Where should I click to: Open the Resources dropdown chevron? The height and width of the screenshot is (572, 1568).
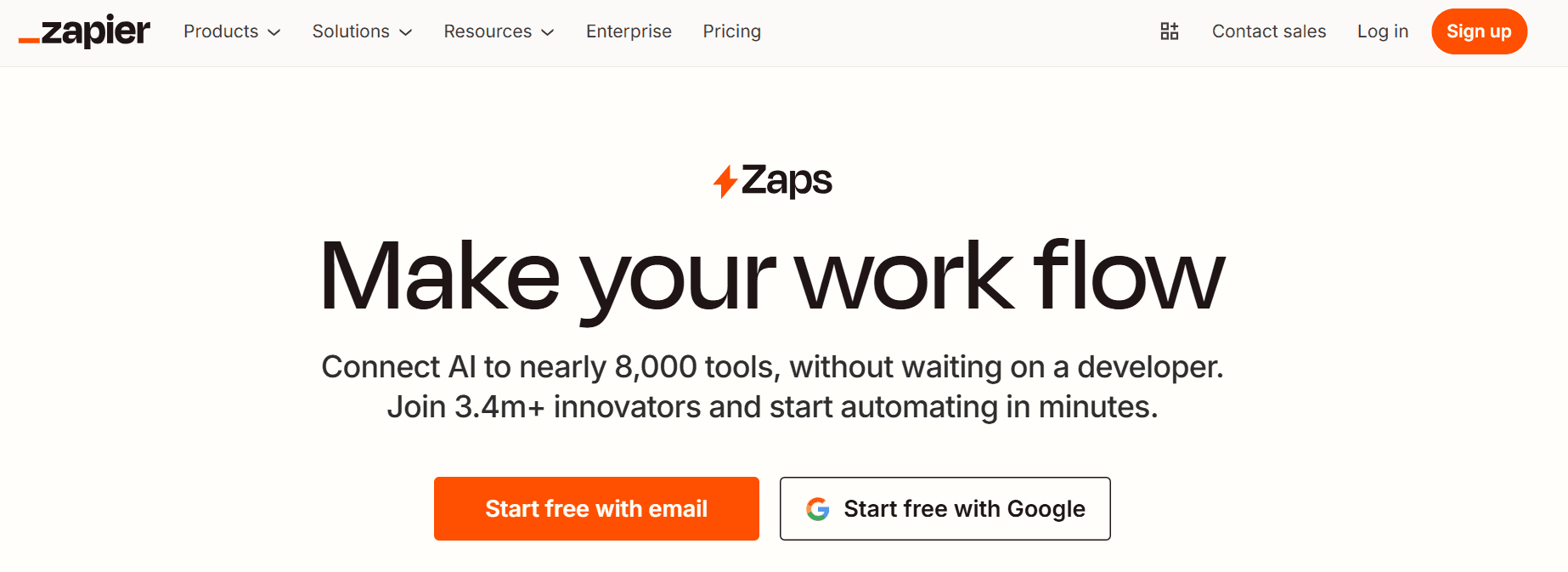tap(548, 32)
